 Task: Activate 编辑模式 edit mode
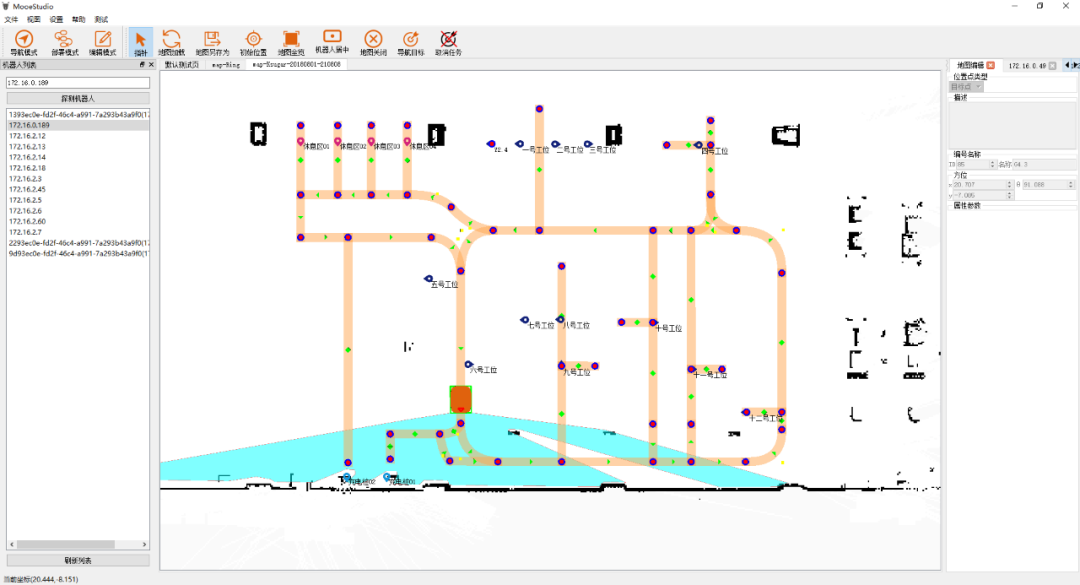[x=102, y=43]
